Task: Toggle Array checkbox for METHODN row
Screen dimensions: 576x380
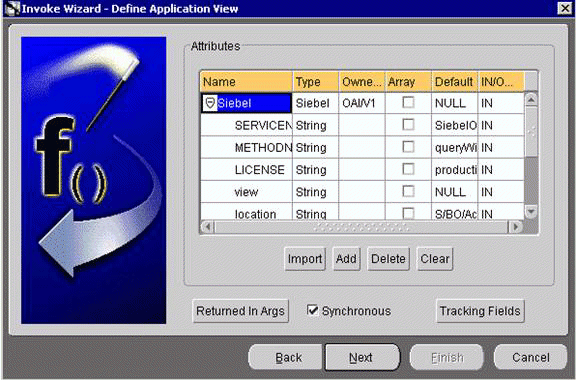Action: click(408, 147)
